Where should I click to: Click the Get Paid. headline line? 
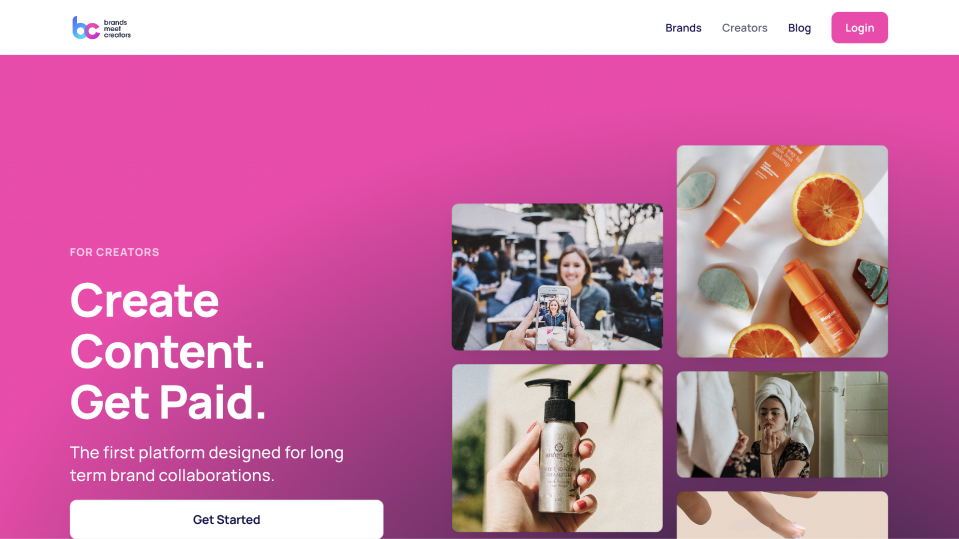(168, 402)
